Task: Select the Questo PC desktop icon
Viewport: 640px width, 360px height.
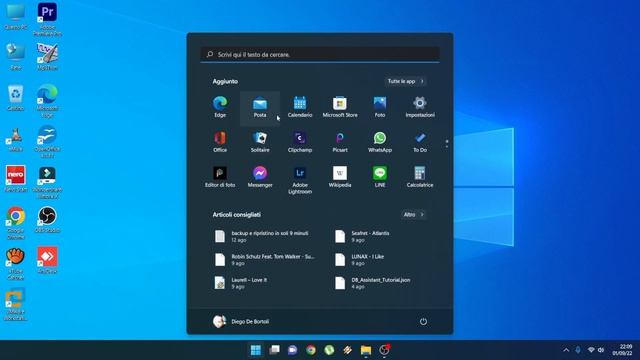Action: pyautogui.click(x=16, y=17)
